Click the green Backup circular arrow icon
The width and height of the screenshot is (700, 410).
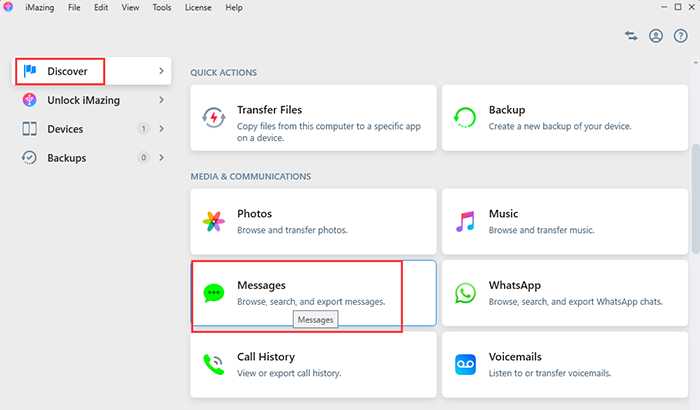click(465, 118)
